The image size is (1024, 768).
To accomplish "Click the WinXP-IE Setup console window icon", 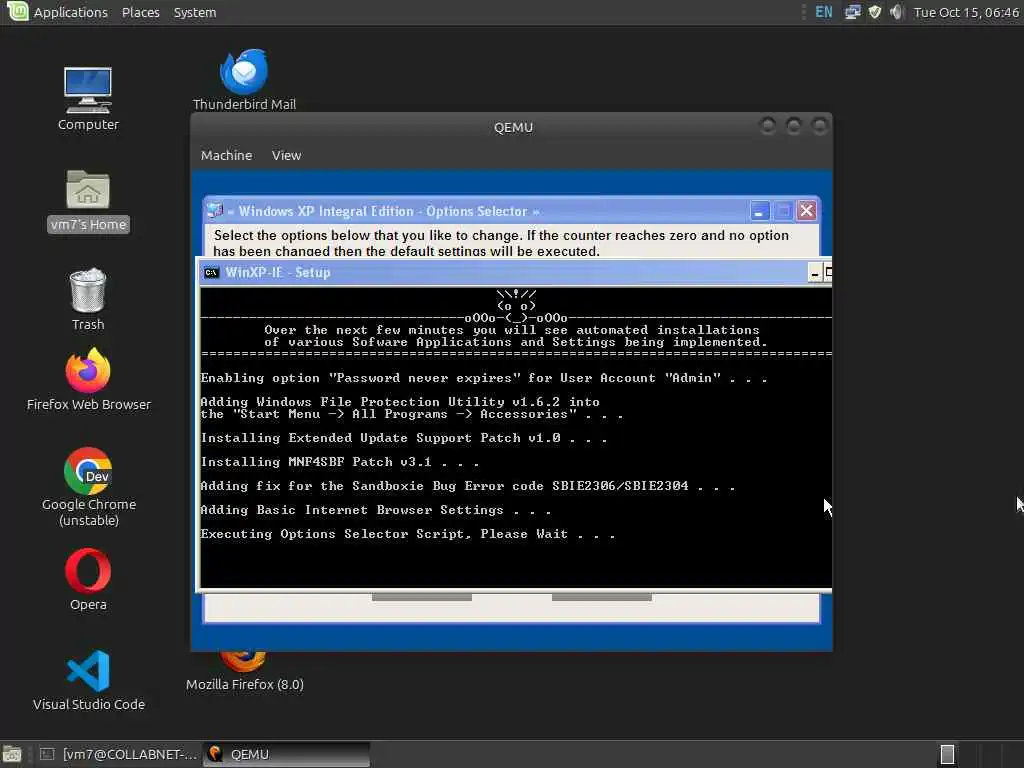I will click(211, 272).
